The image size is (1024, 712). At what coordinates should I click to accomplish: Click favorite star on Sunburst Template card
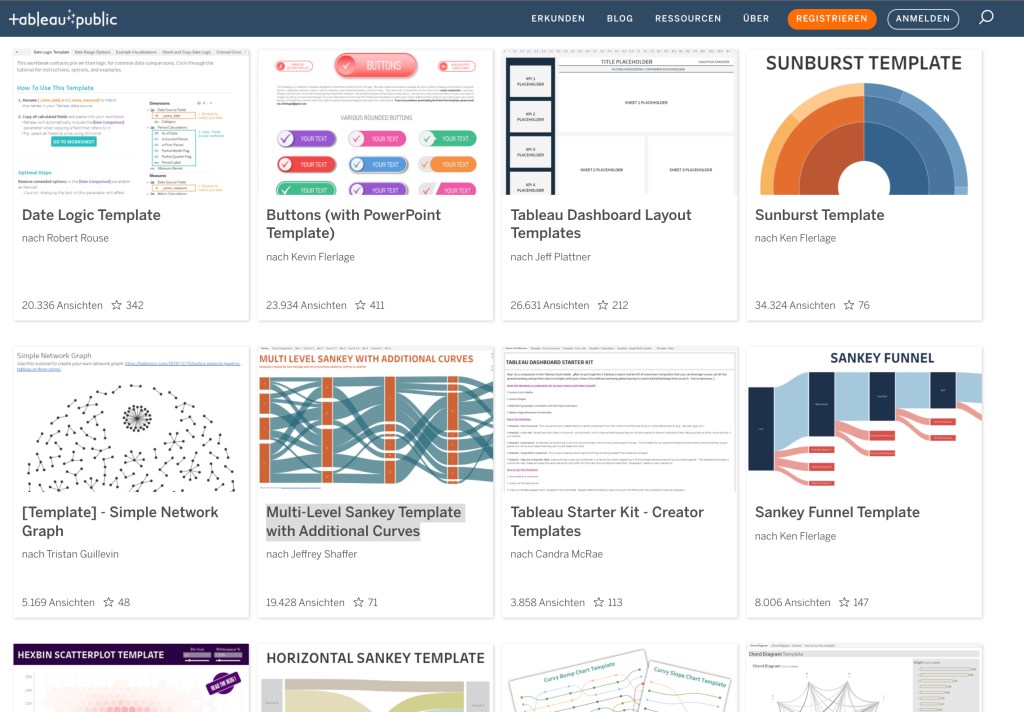pos(848,305)
